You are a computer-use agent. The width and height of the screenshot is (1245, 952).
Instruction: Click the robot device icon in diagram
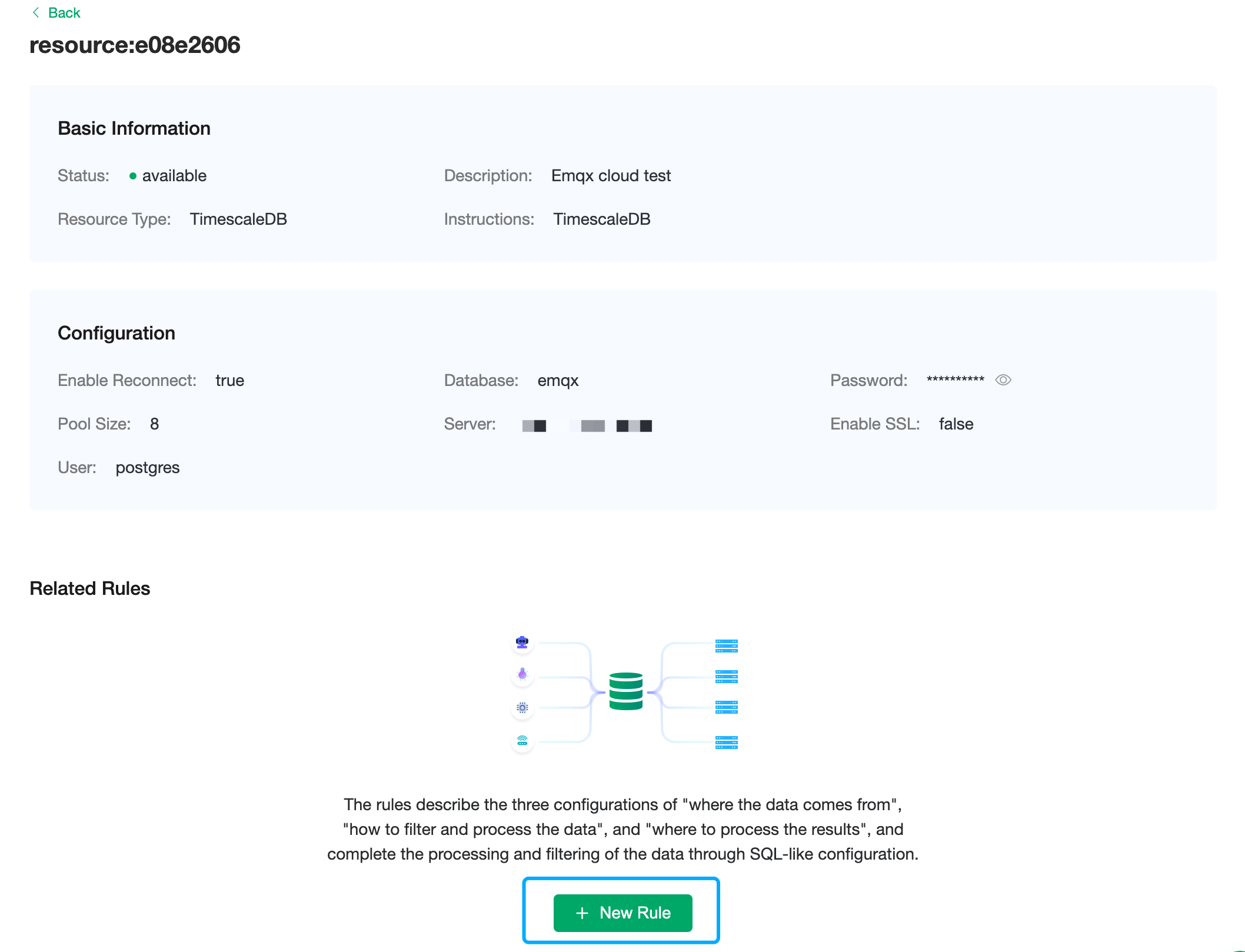tap(522, 642)
